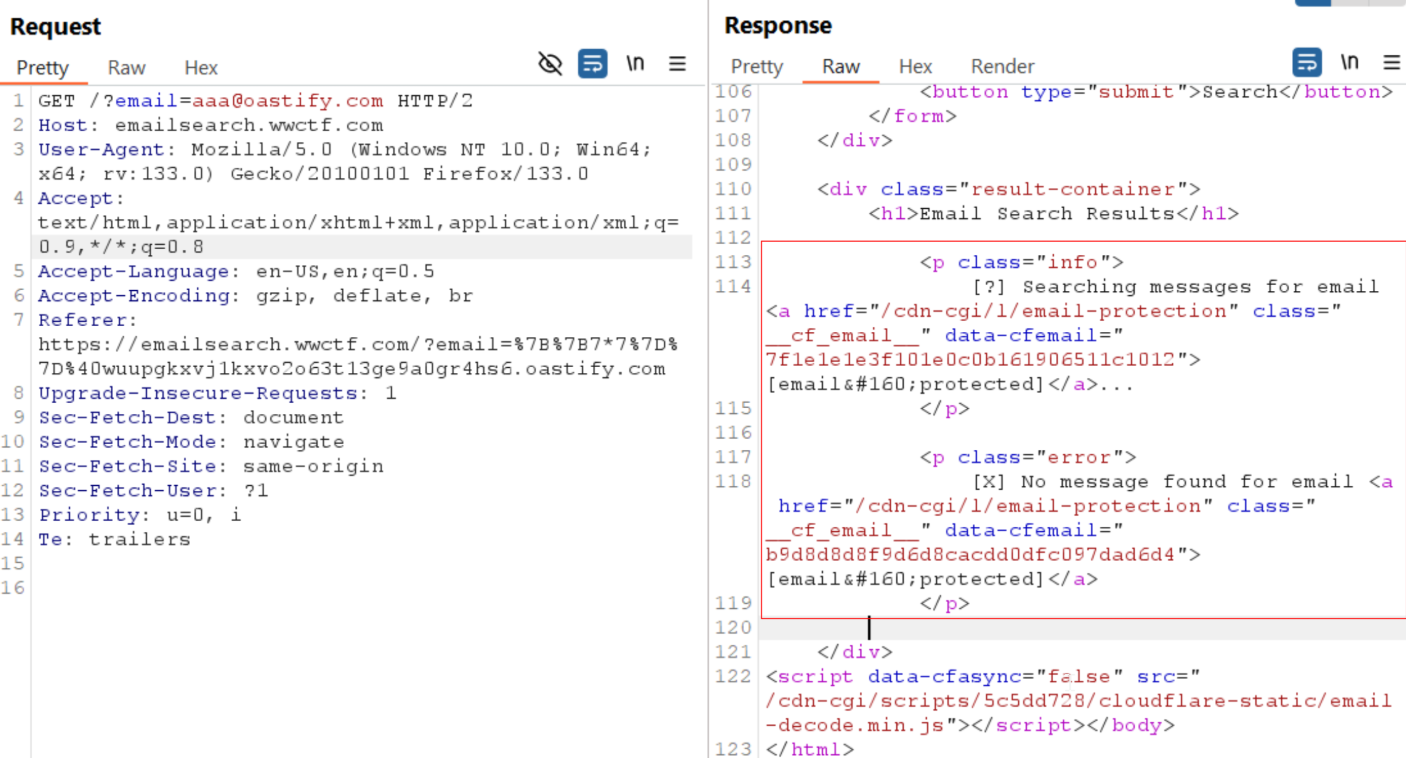
Task: Toggle word wrap icon in Response panel
Action: pos(1307,63)
